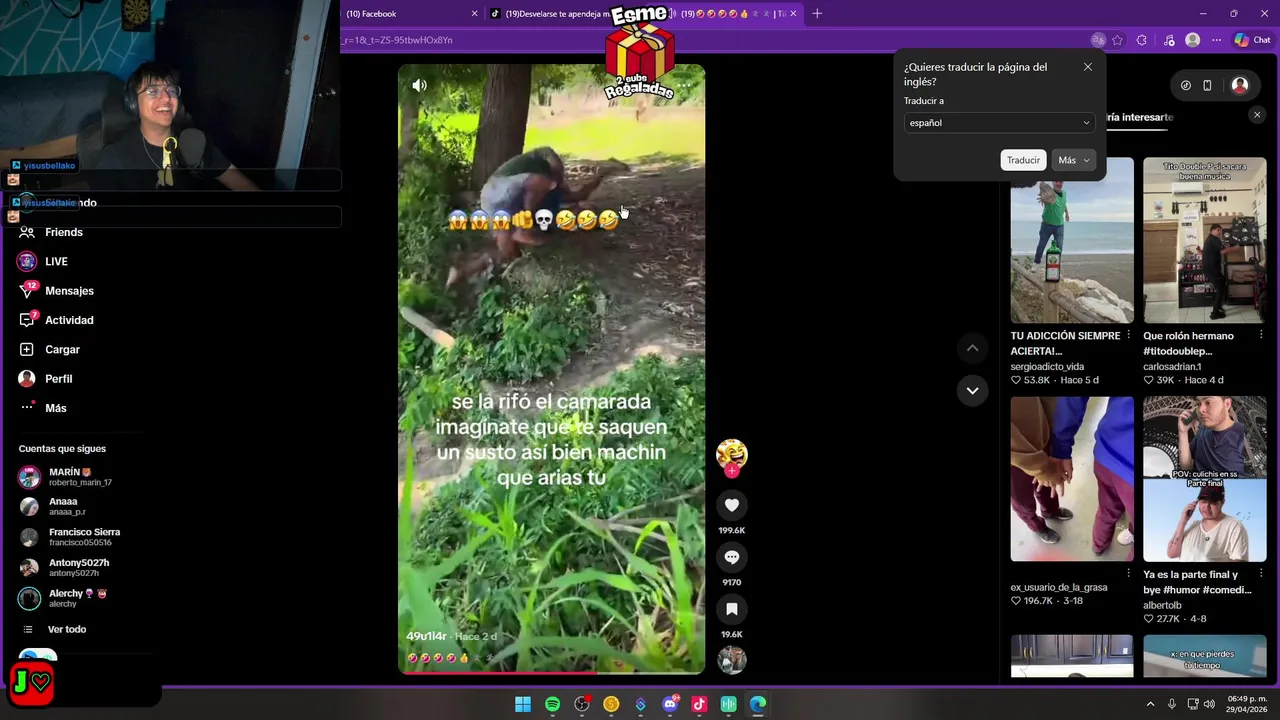The image size is (1280, 720).
Task: Go to the next video arrow
Action: click(972, 391)
